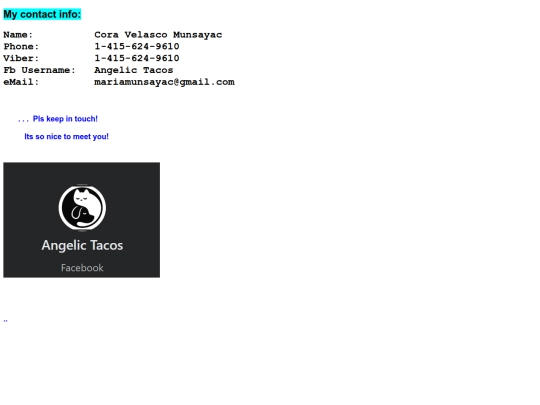540x405 pixels.
Task: Click the 'Phone:' label
Action: coord(21,46)
